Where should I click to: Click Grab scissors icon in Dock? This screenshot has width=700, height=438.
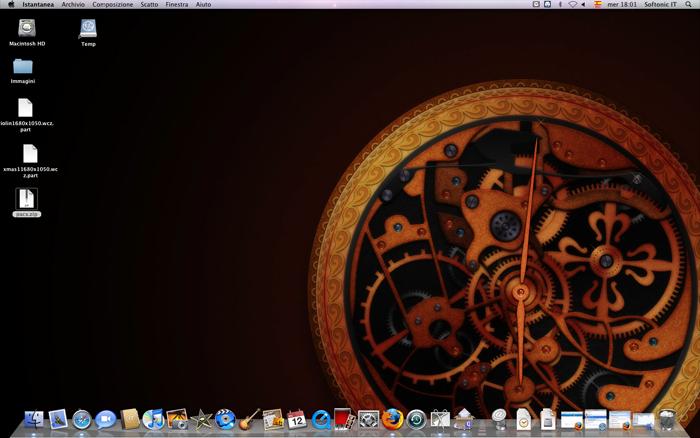(x=440, y=420)
